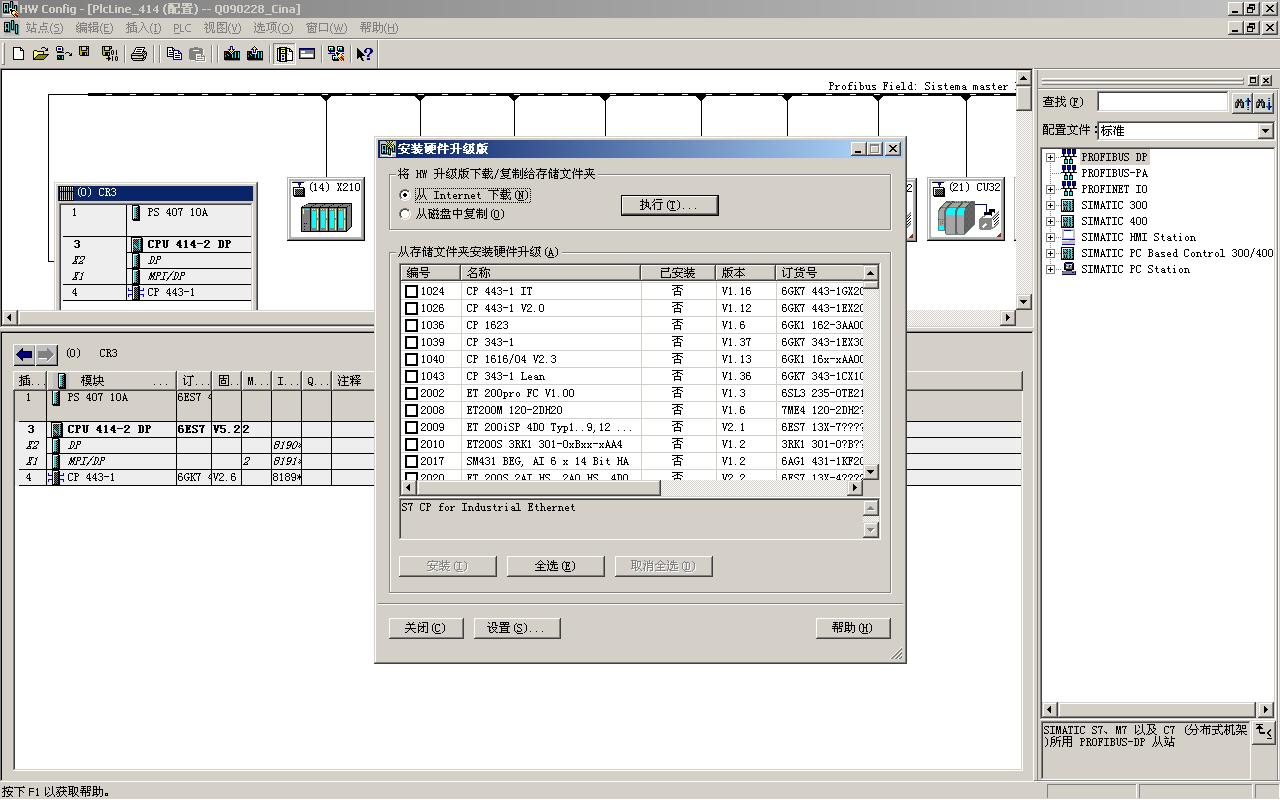Click the forward arrow in the CR3 detail pane
This screenshot has height=800, width=1280.
click(46, 354)
